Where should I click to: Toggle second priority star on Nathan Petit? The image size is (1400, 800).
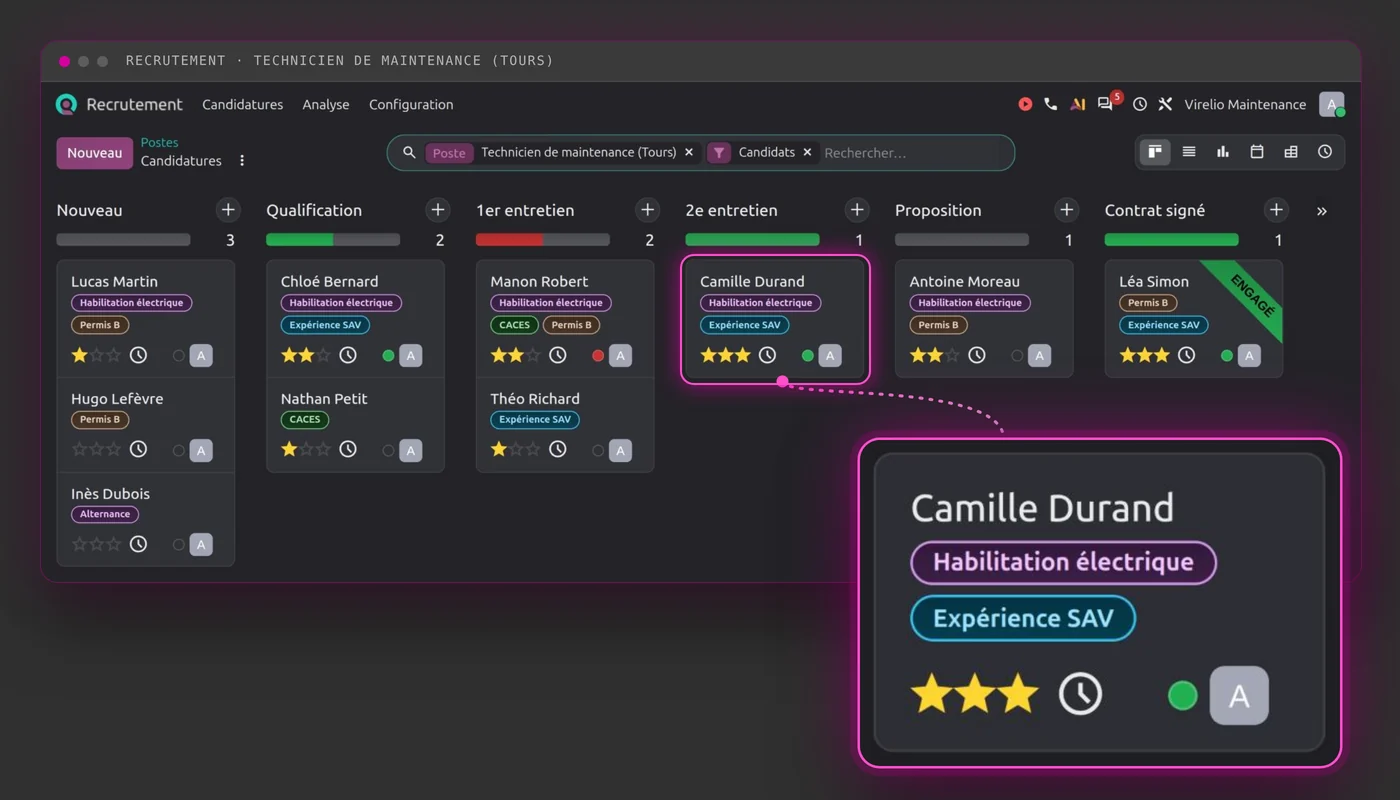tap(306, 450)
